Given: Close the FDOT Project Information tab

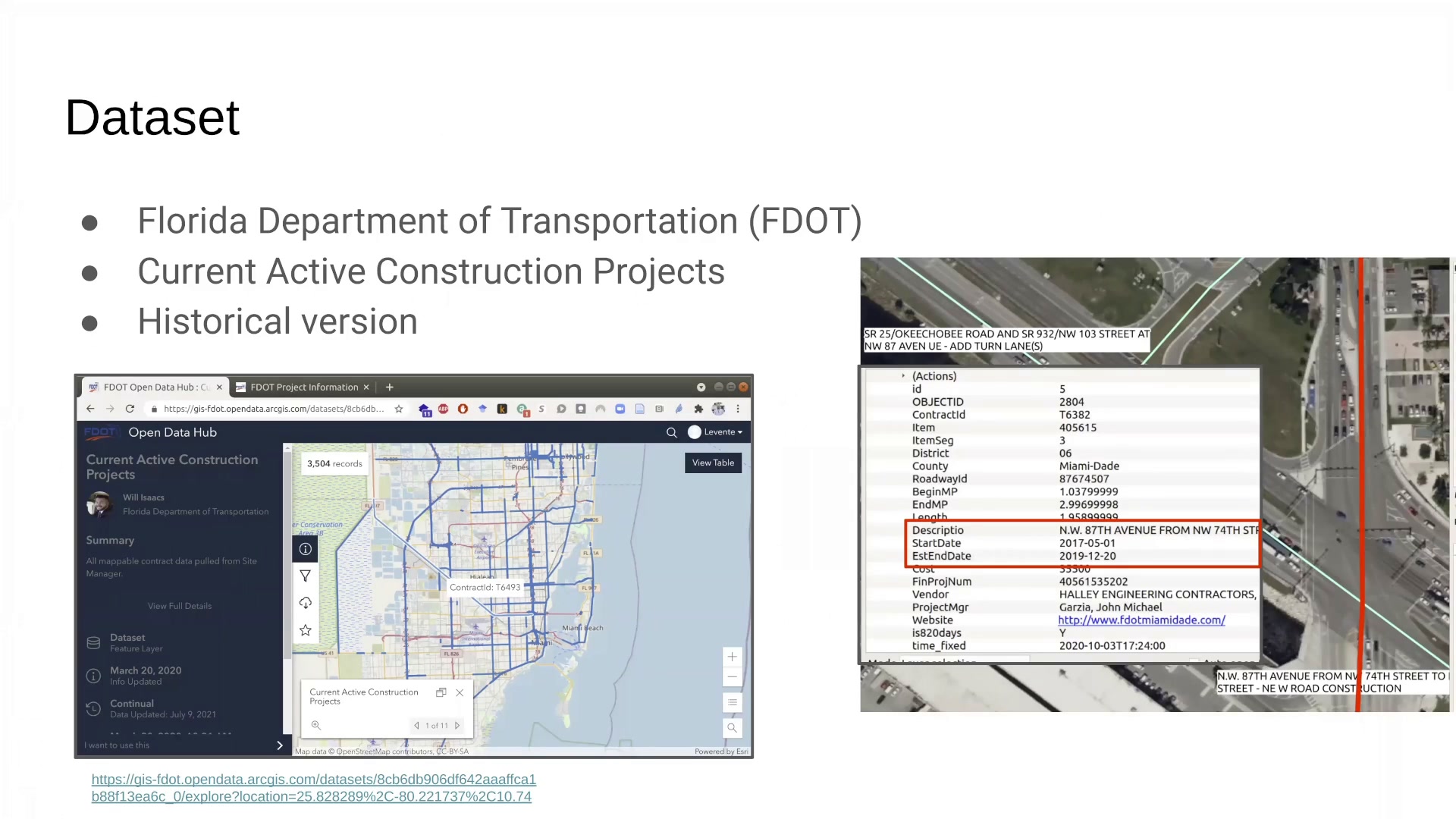Looking at the screenshot, I should (x=366, y=387).
